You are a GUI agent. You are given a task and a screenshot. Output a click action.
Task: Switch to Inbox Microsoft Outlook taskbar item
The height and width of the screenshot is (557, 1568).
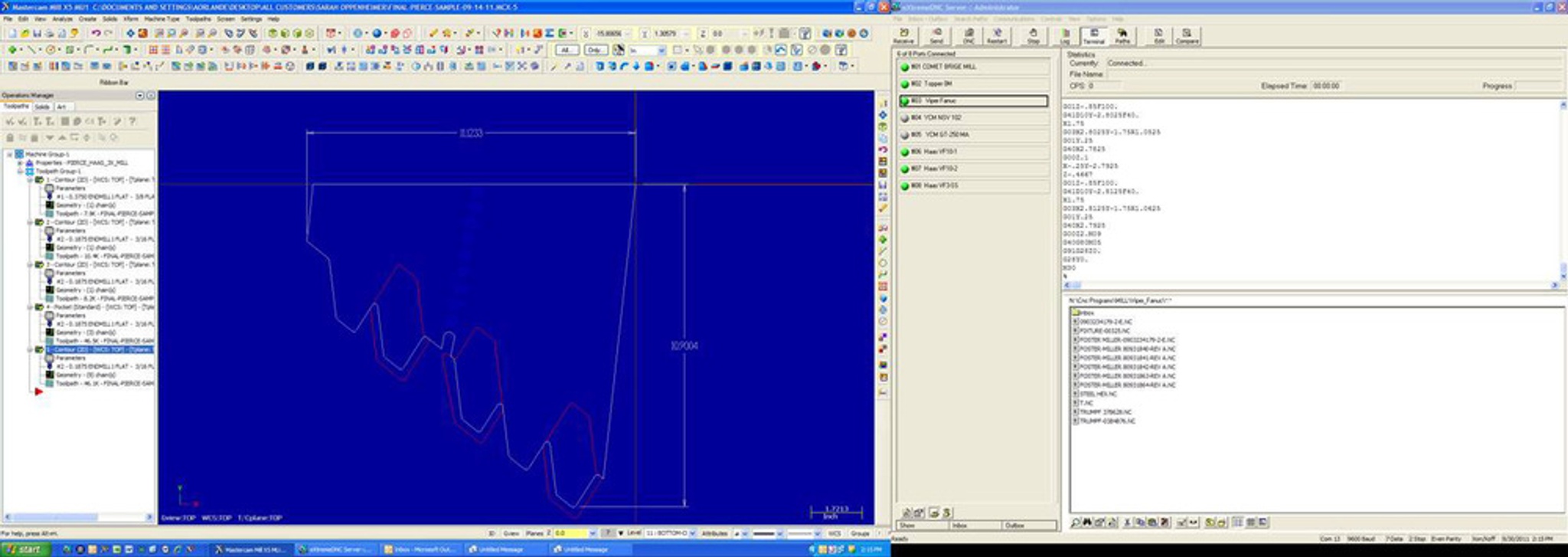pos(420,549)
